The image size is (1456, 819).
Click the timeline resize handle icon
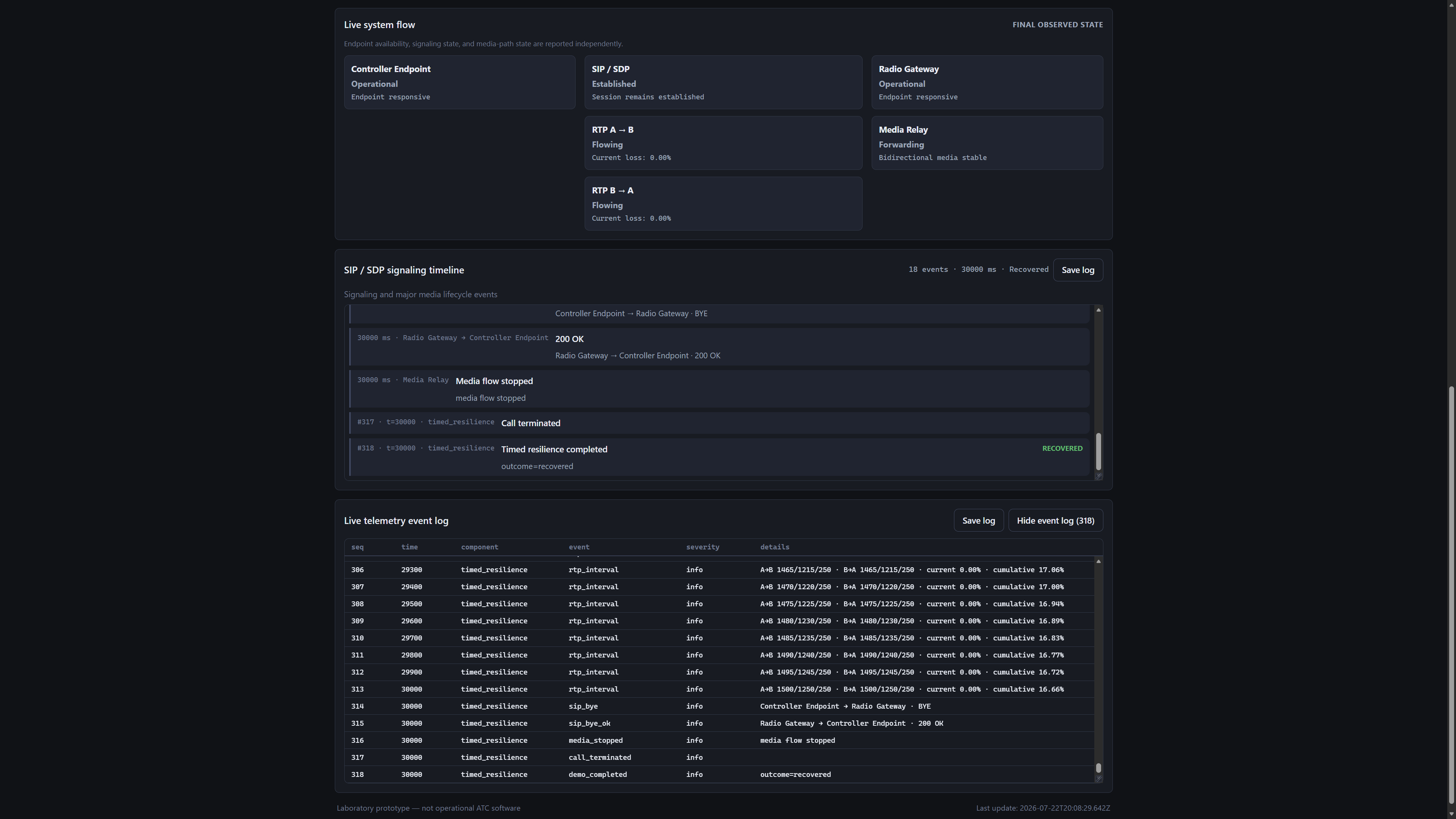(1098, 477)
